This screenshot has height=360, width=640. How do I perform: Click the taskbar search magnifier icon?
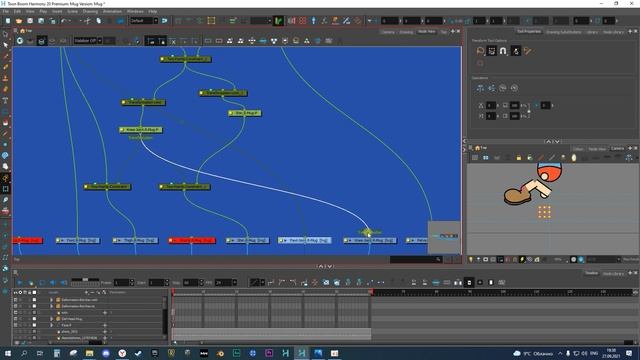pyautogui.click(x=24, y=353)
